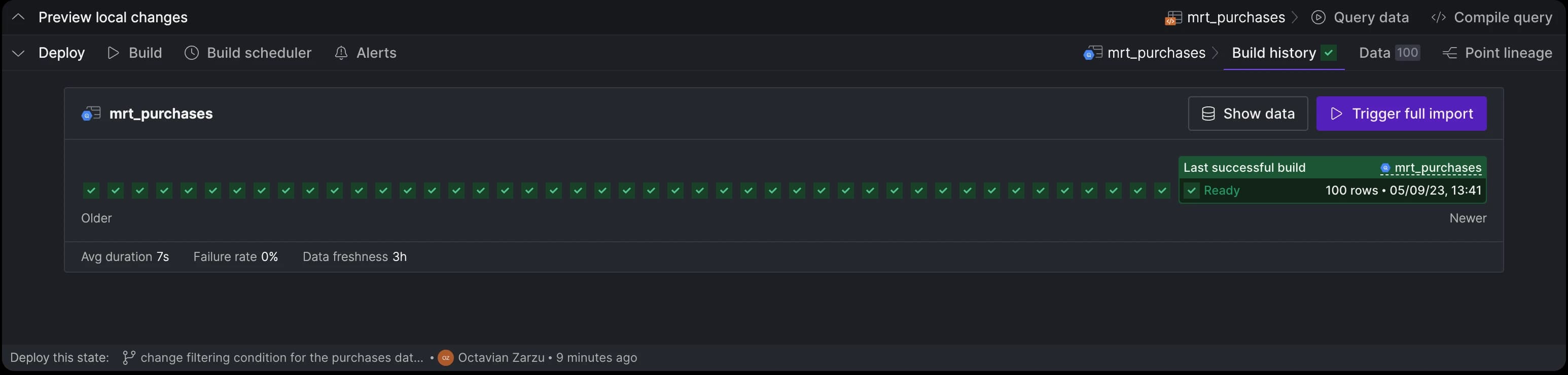Click the Ready status checkmark
Viewport: 1568px width, 375px height.
(1191, 191)
